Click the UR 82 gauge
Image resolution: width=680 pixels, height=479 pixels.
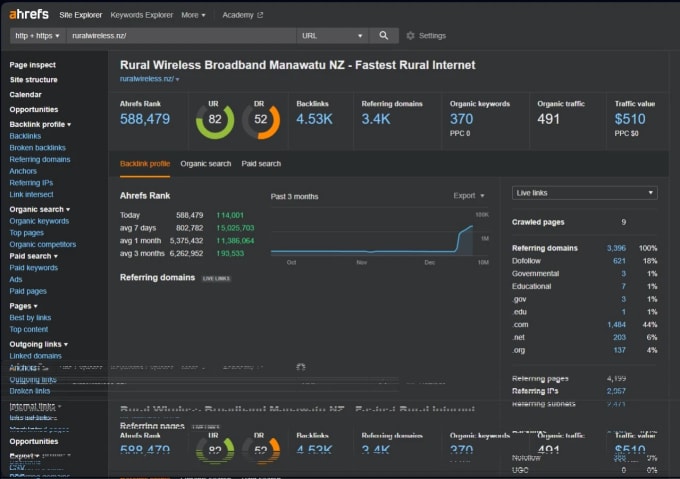point(215,120)
